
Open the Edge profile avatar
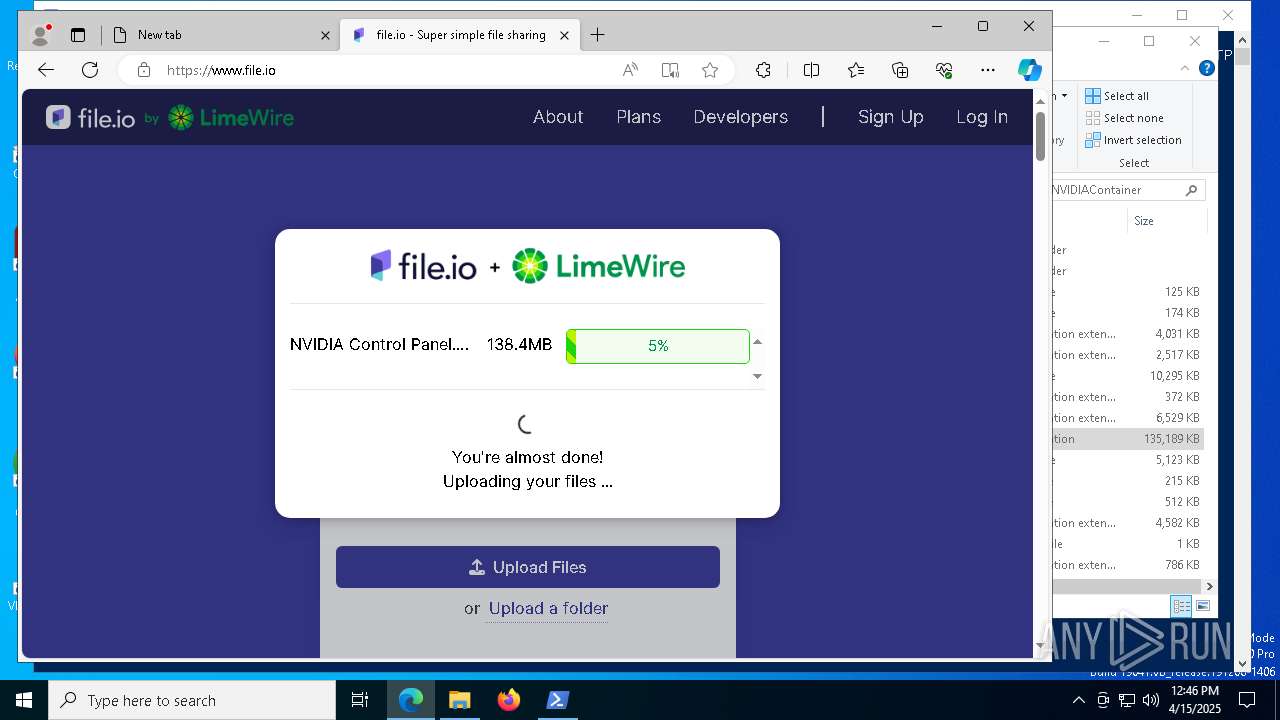41,35
